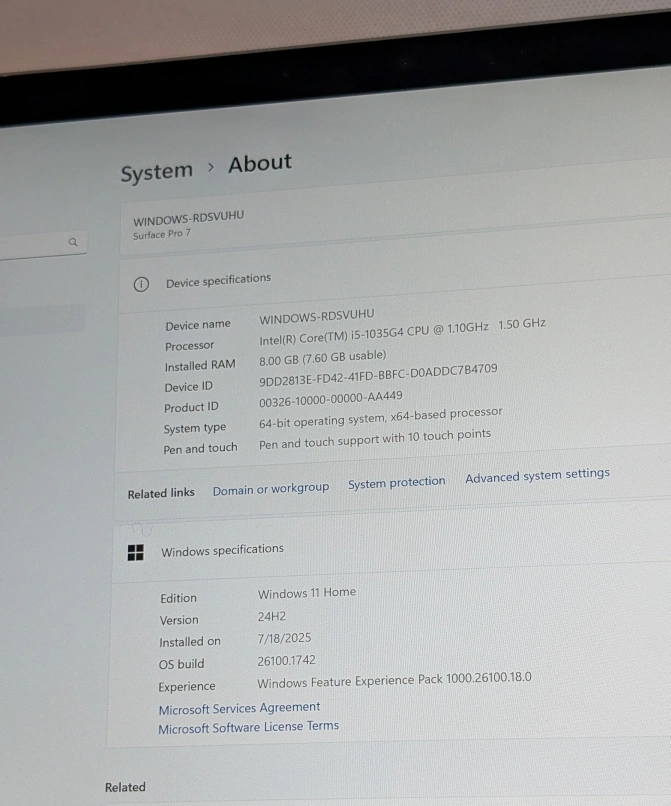671x806 pixels.
Task: Select the Pen and touch support value
Action: coord(375,439)
